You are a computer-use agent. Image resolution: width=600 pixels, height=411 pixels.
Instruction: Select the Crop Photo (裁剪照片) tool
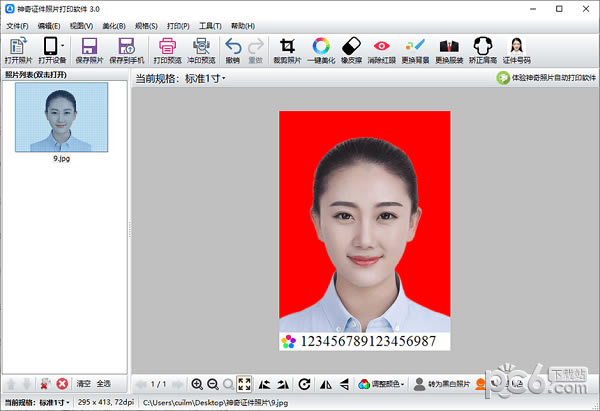pos(288,50)
